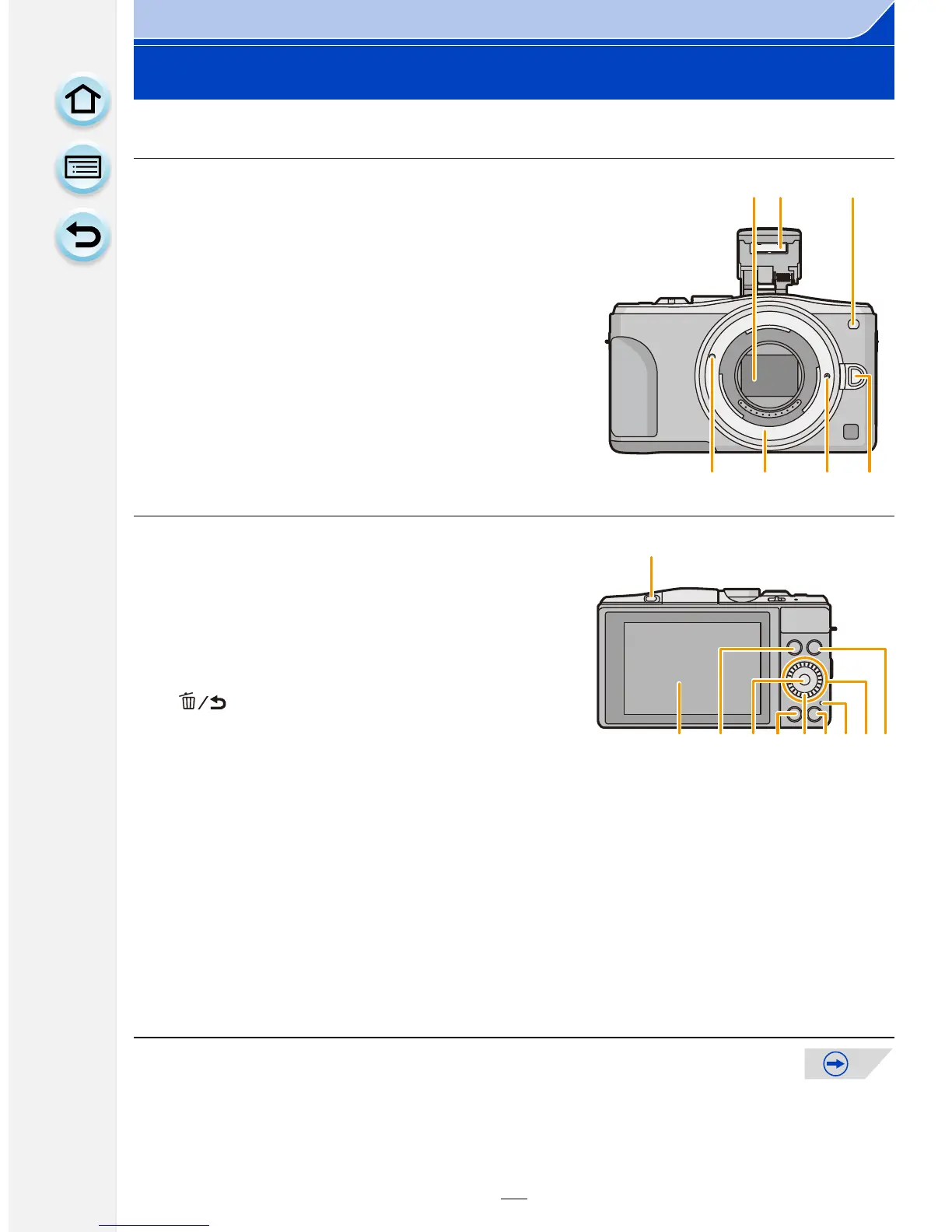The image size is (952, 1232).
Task: Click the image sensor inside the lens mount
Action: (766, 375)
